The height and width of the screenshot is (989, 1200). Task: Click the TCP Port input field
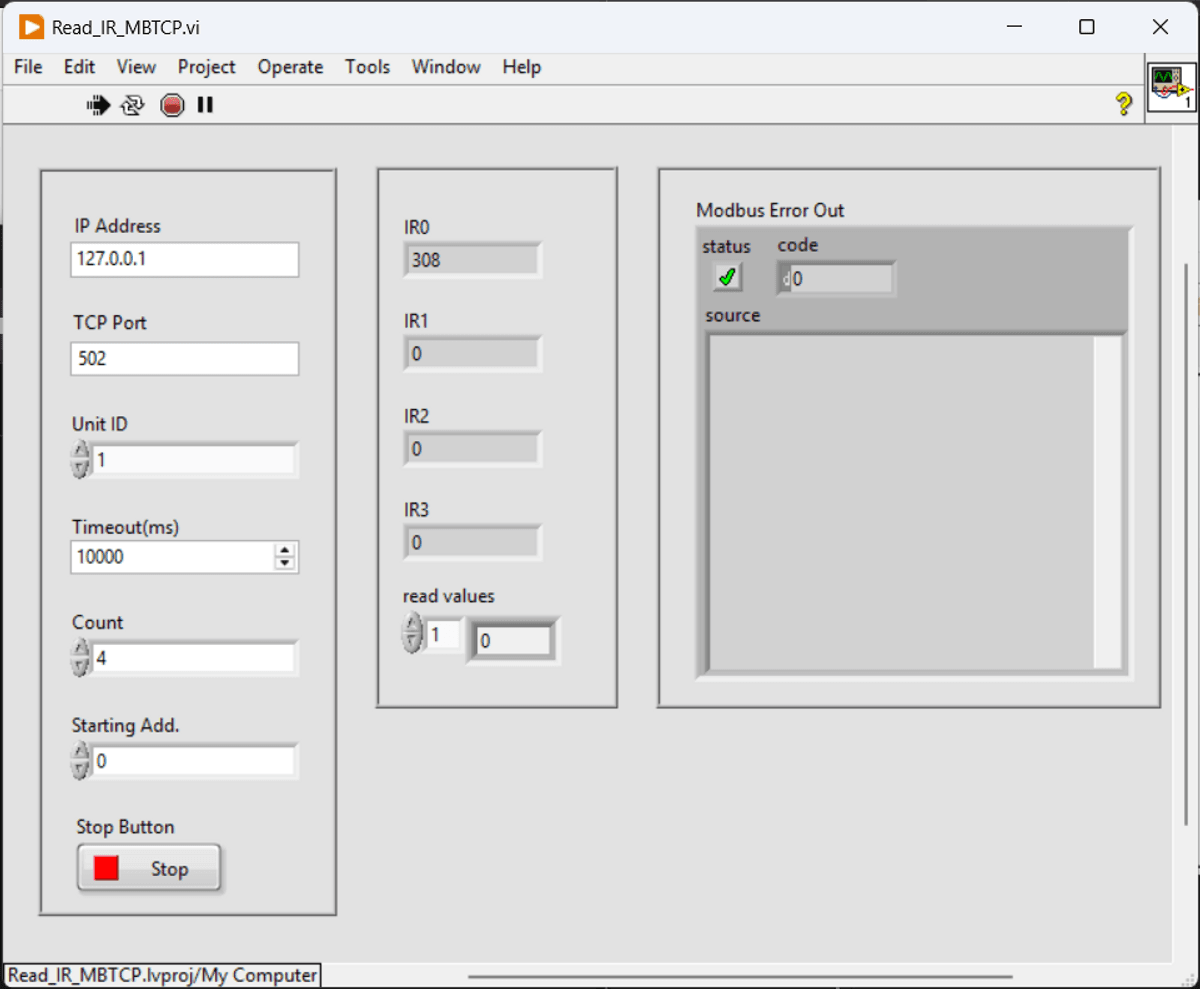click(185, 359)
